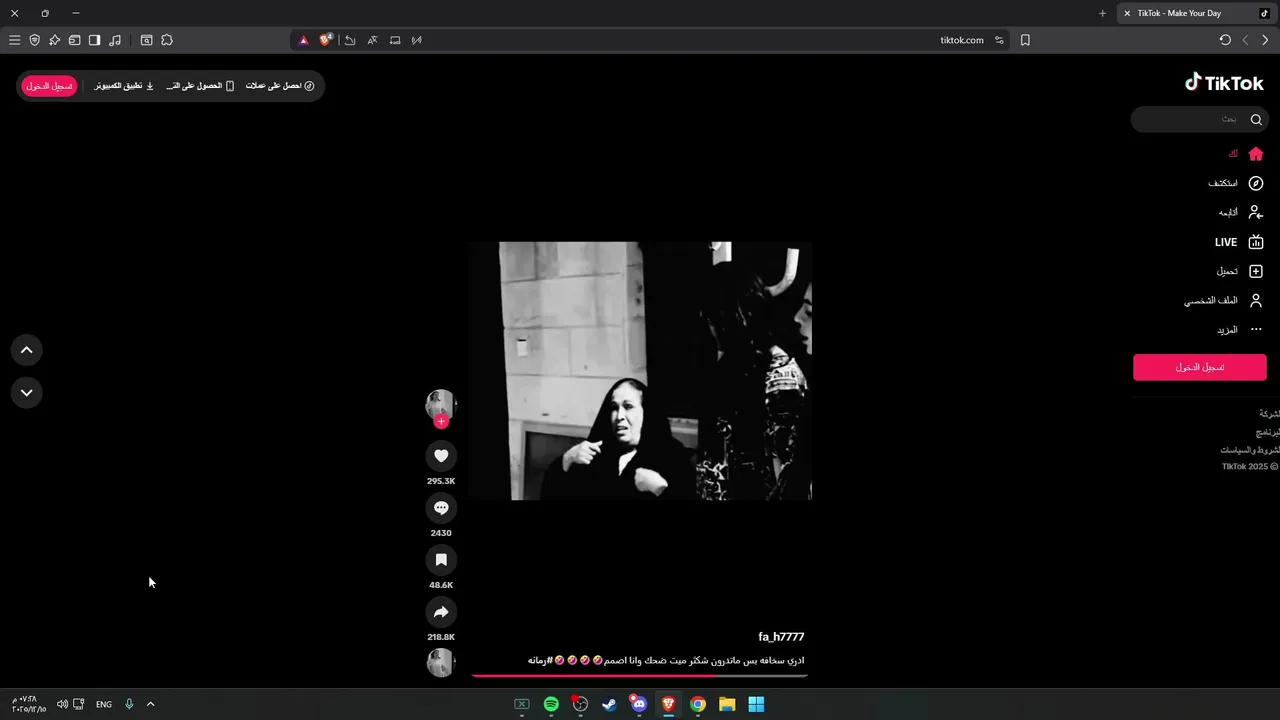Click the pin icon in the browser toolbar
This screenshot has height=720, width=1280.
[54, 40]
